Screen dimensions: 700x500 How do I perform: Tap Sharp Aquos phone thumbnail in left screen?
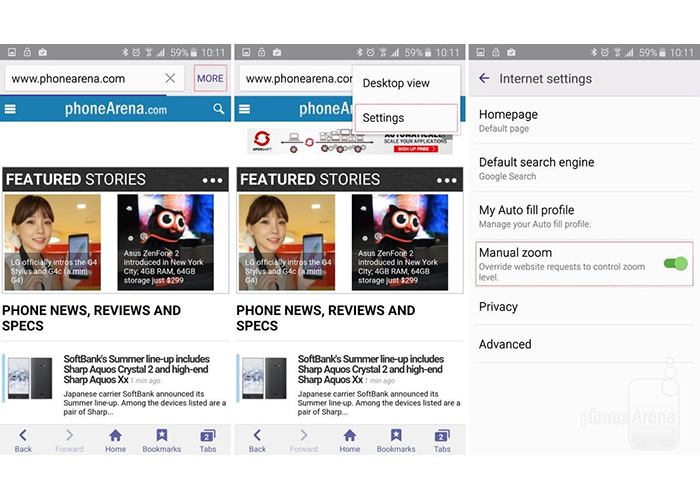[30, 378]
